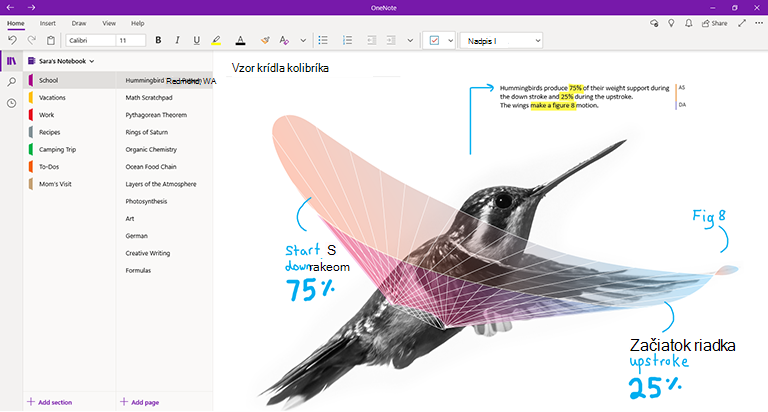Screen dimensions: 768x412
Task: Insert a numbered list
Action: point(347,40)
